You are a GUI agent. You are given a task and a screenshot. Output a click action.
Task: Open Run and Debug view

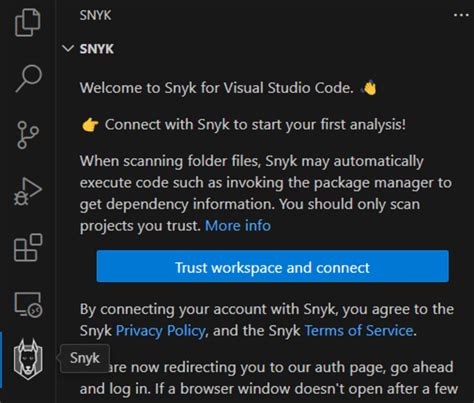pos(28,191)
